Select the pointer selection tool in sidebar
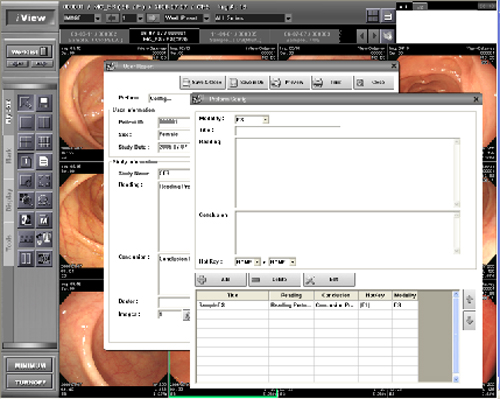Image resolution: width=500 pixels, height=399 pixels. 26,103
